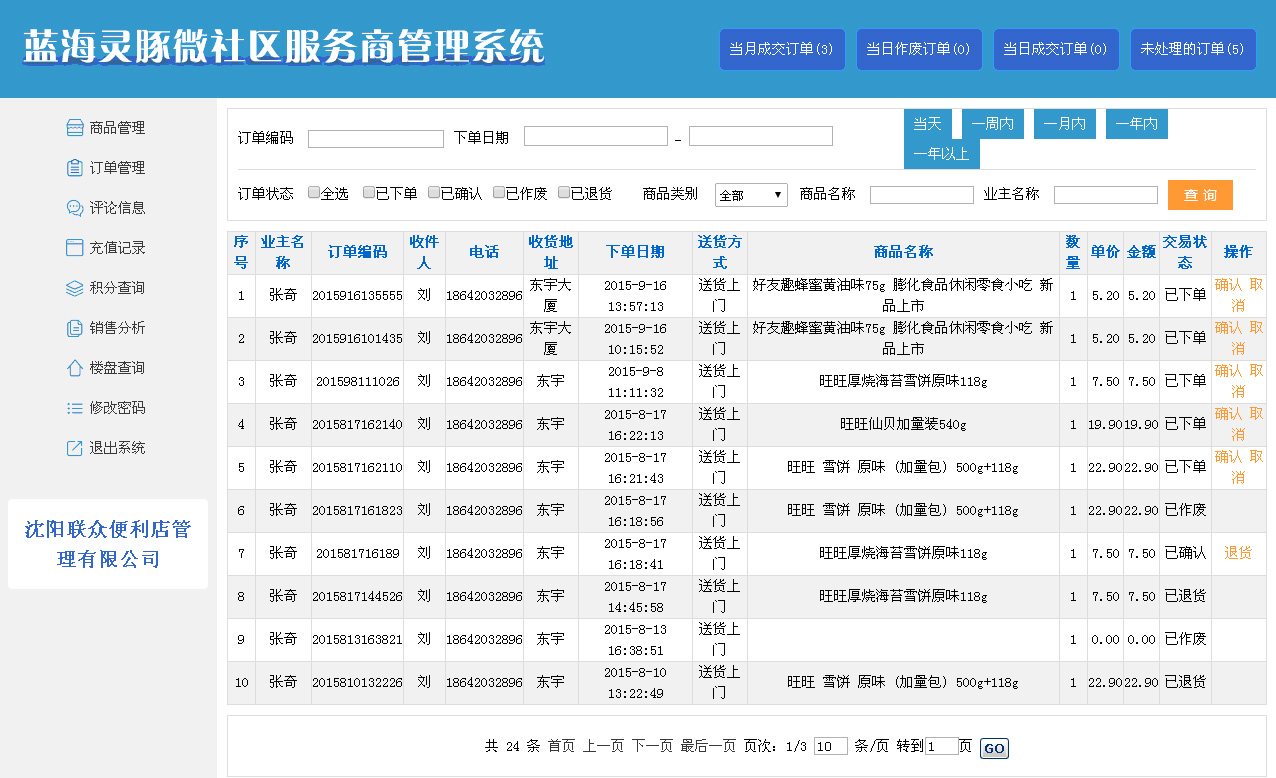This screenshot has width=1276, height=778.
Task: Open 楼盘查询 in the sidebar menu
Action: (117, 368)
